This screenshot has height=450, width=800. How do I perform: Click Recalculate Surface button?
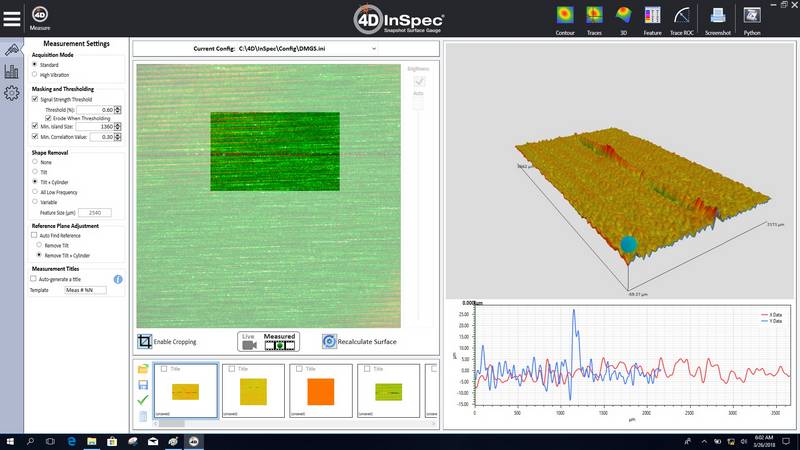(x=359, y=341)
